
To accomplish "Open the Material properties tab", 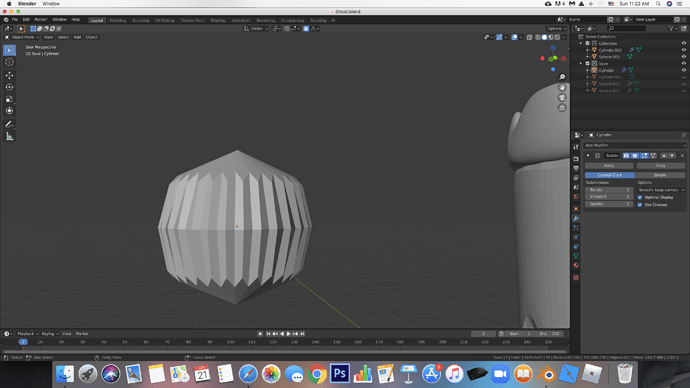I will tap(576, 266).
